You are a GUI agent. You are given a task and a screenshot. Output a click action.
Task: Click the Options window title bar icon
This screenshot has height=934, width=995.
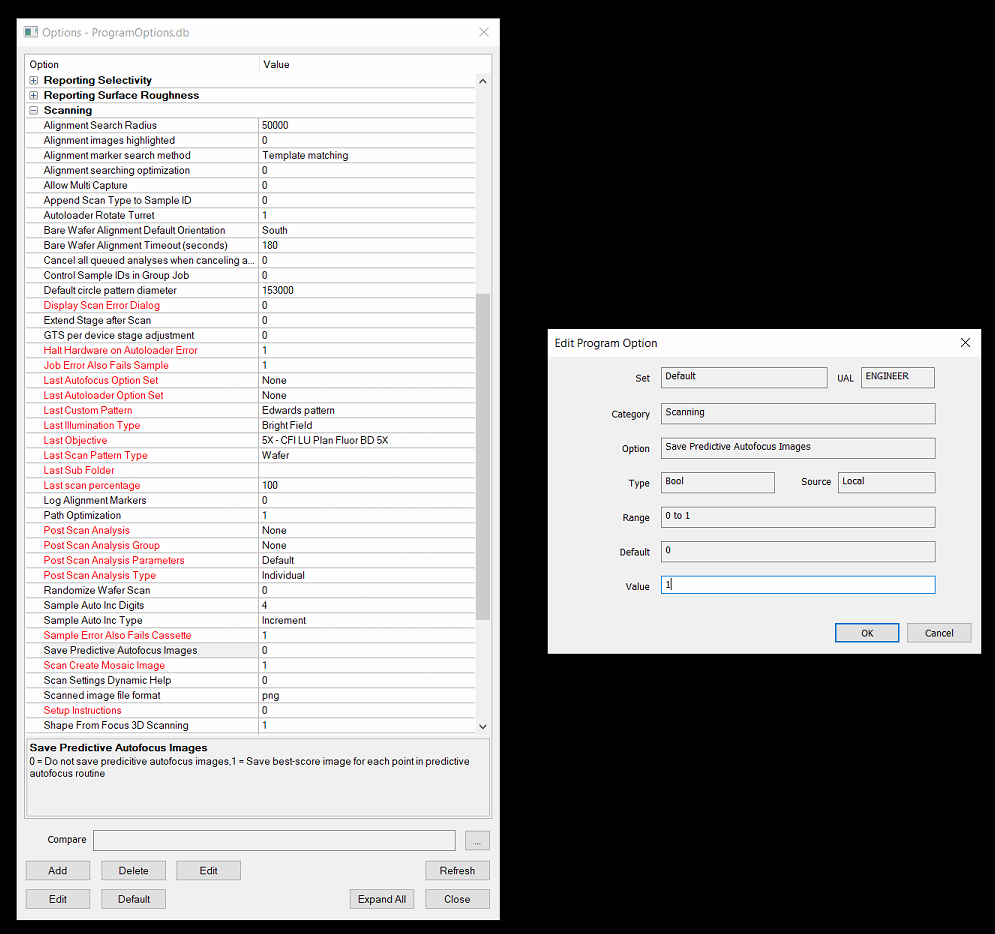coord(31,32)
